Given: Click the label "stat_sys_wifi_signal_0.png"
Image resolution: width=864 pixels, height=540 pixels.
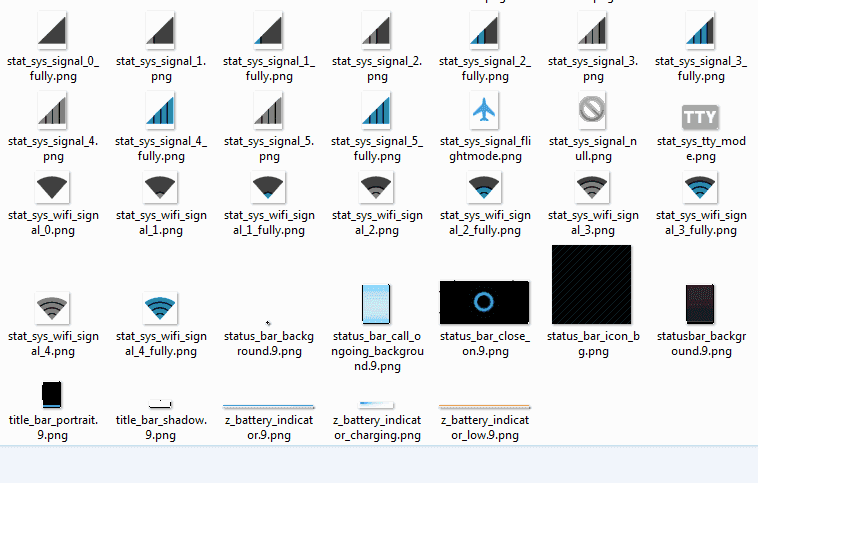Looking at the screenshot, I should click(53, 223).
